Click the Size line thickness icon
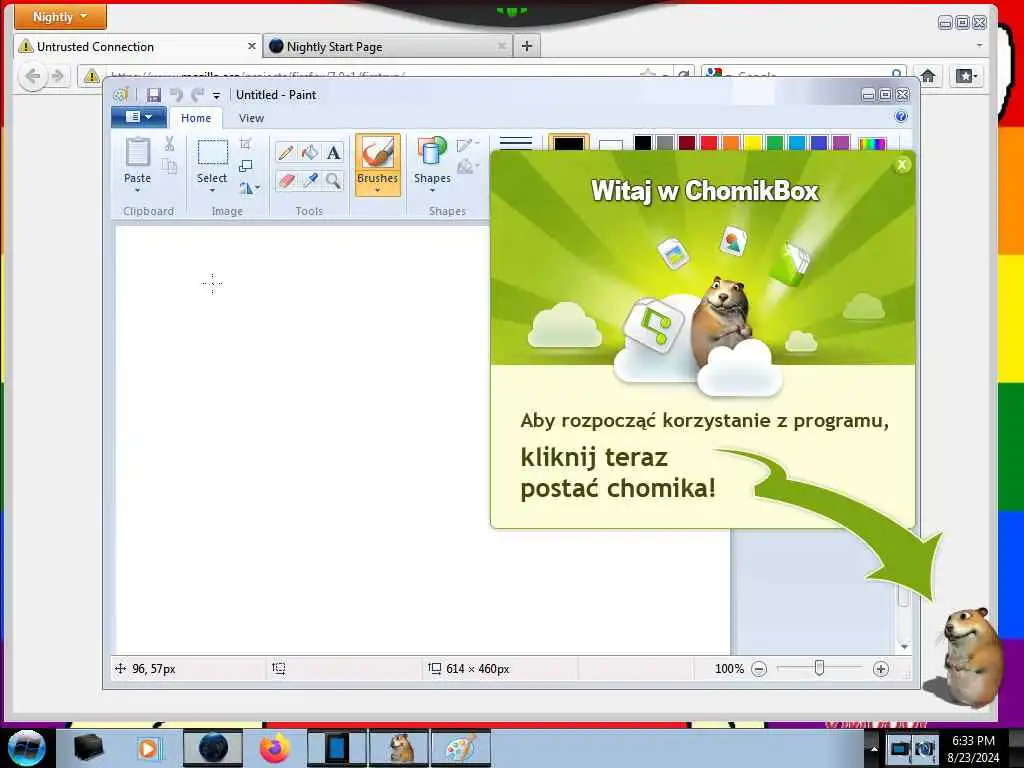This screenshot has height=768, width=1024. pos(516,142)
